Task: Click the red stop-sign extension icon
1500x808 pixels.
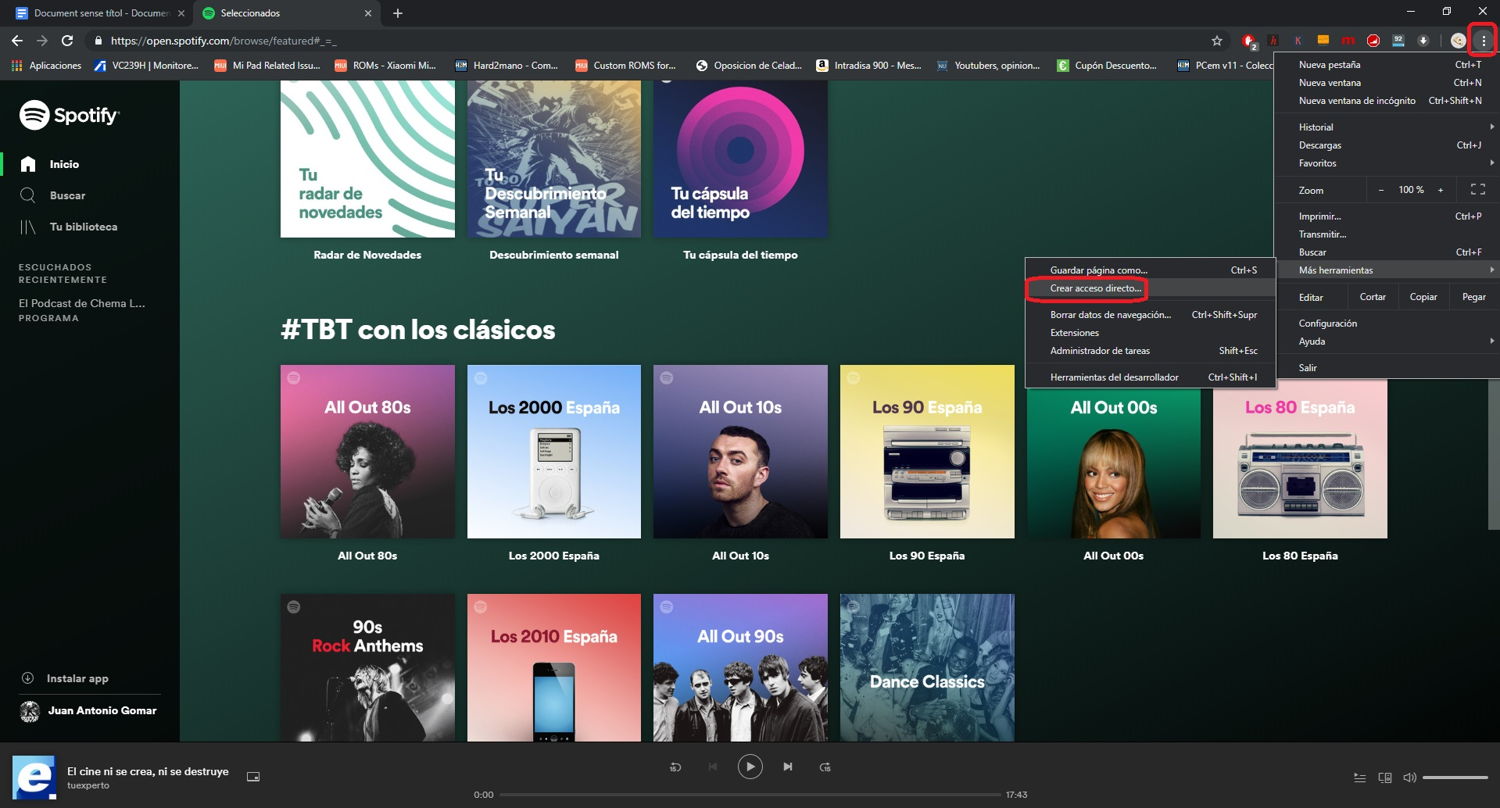Action: pos(1373,41)
